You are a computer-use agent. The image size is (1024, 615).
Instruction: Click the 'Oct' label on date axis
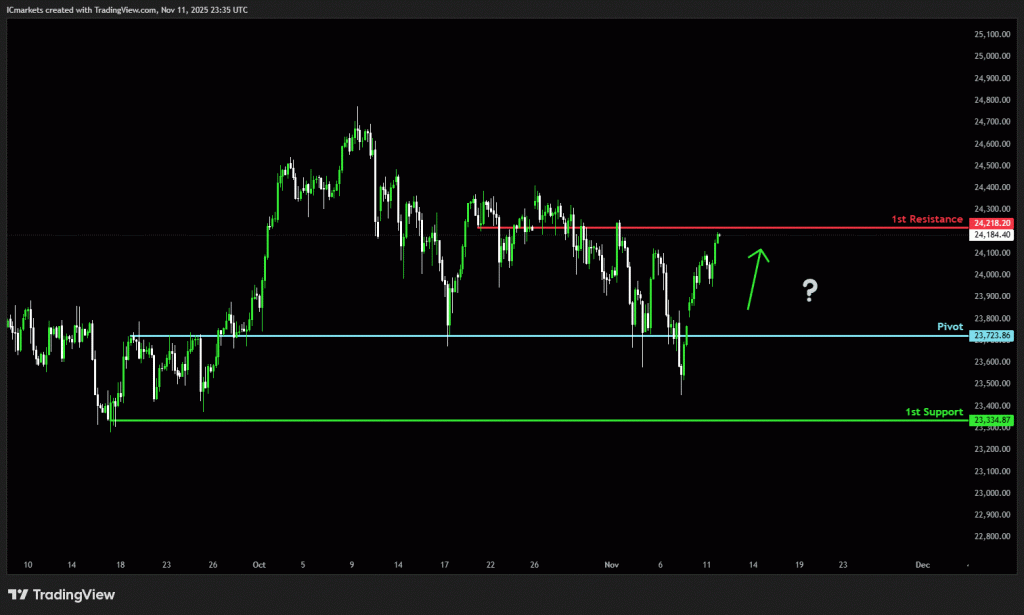tap(259, 565)
